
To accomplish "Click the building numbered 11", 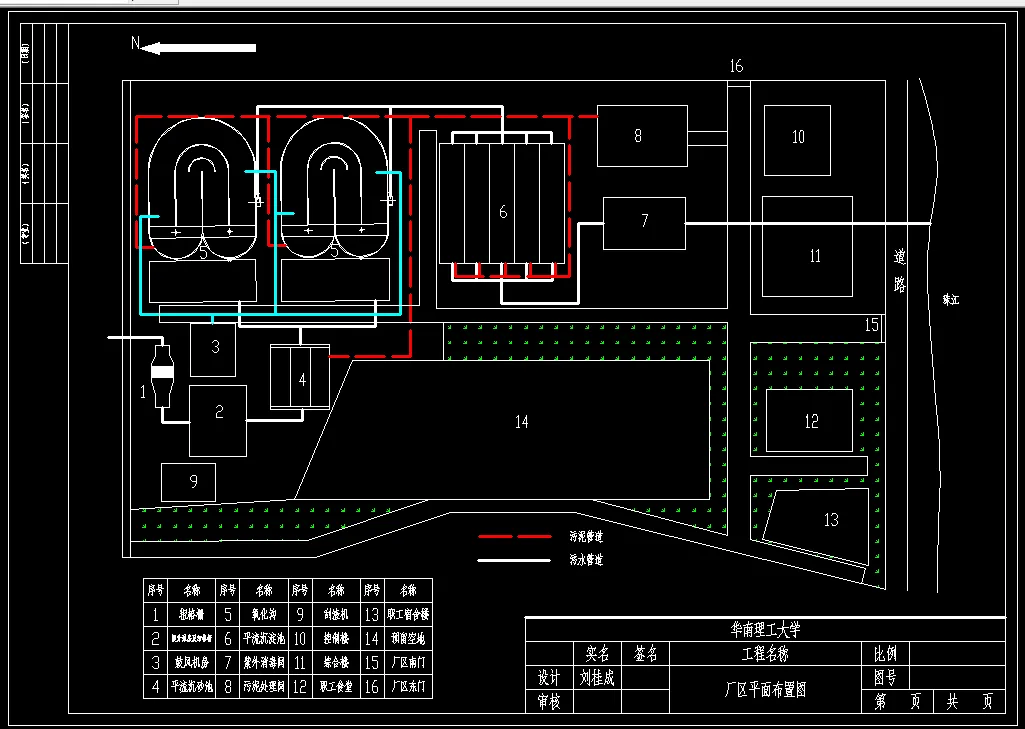I will (x=807, y=246).
